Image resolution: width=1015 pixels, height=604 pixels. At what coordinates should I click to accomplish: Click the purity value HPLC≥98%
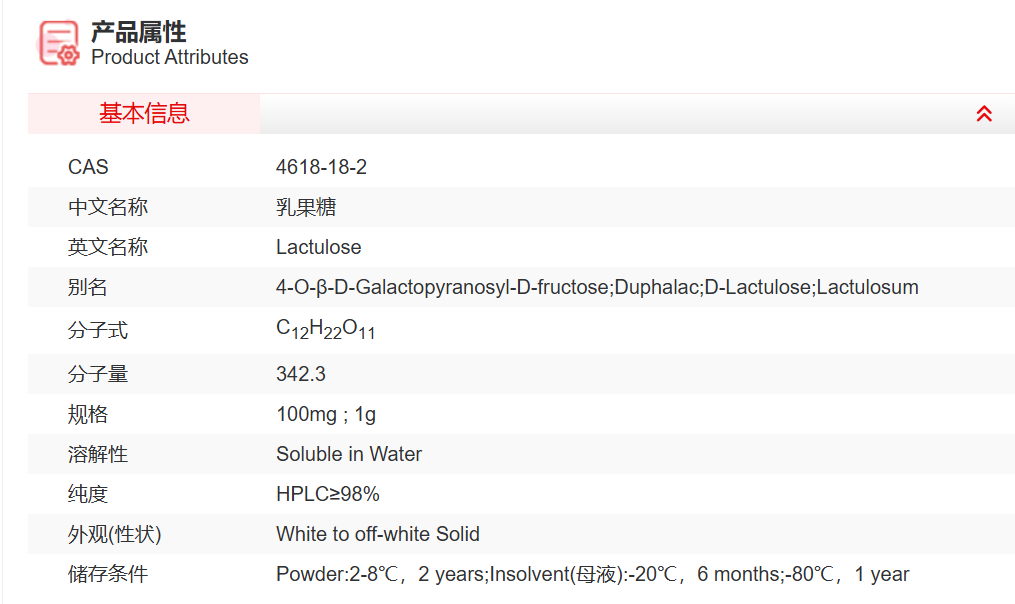(327, 494)
